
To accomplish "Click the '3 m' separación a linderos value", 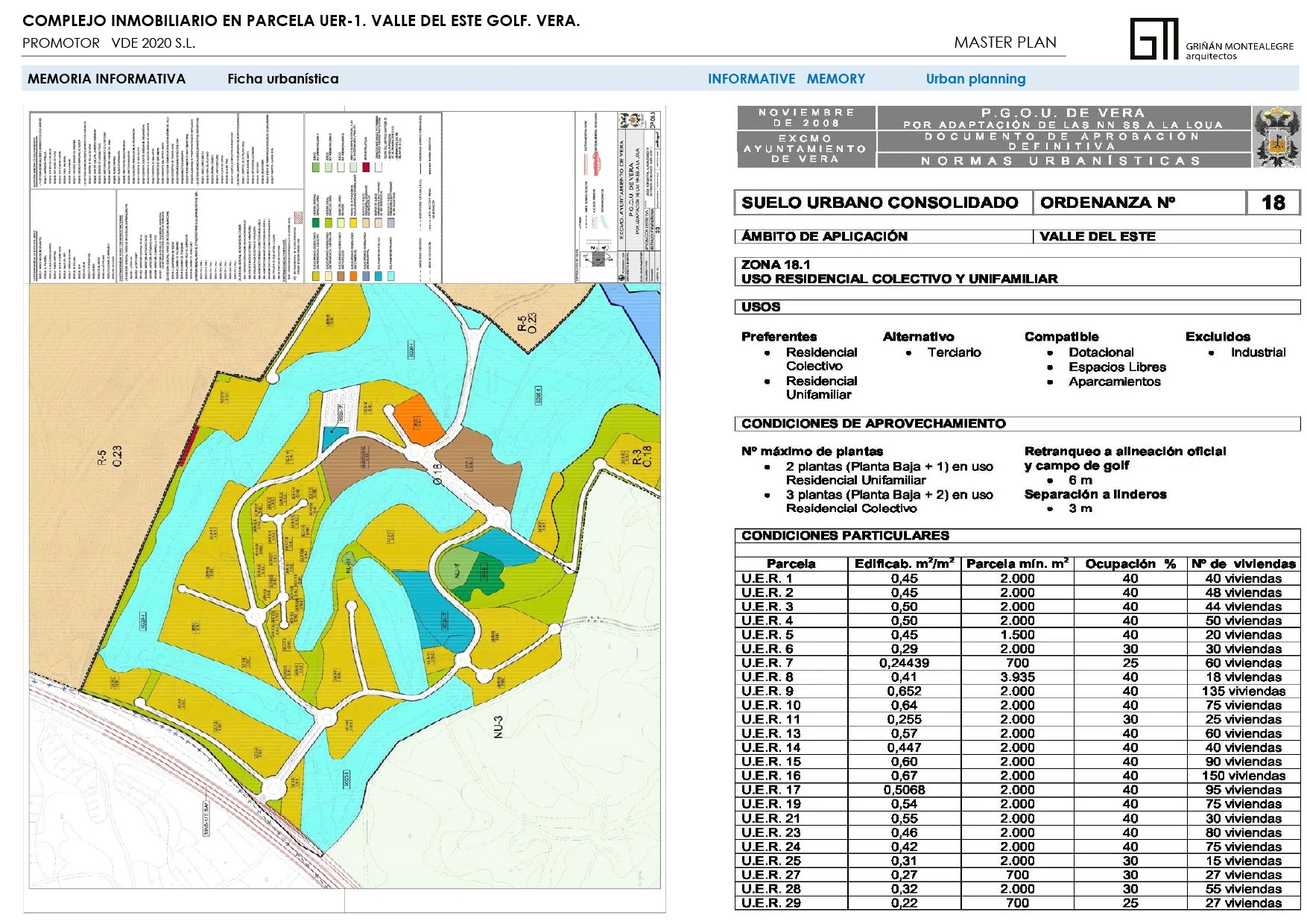I will (x=1080, y=508).
